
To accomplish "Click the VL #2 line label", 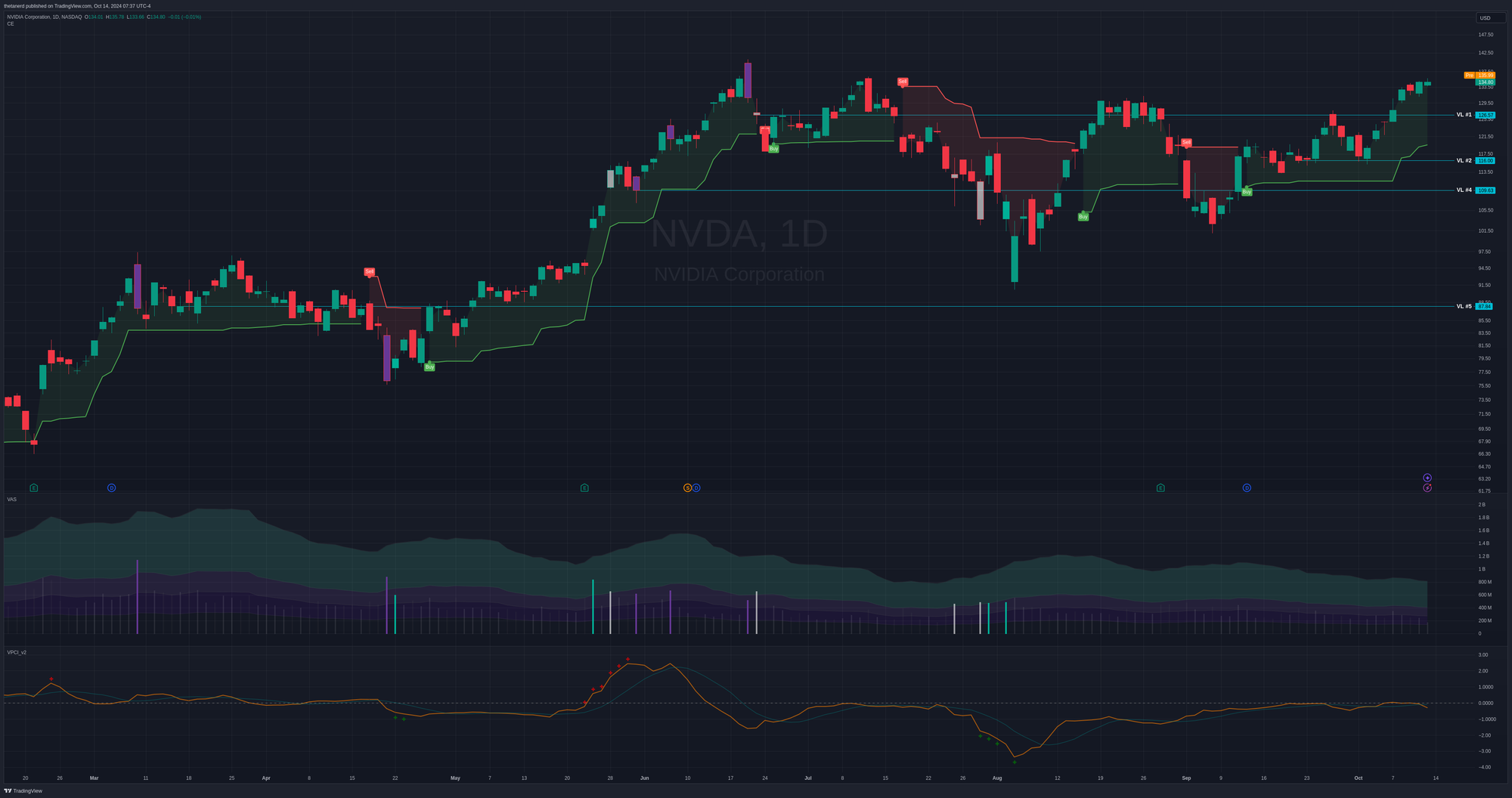I will tap(1464, 160).
